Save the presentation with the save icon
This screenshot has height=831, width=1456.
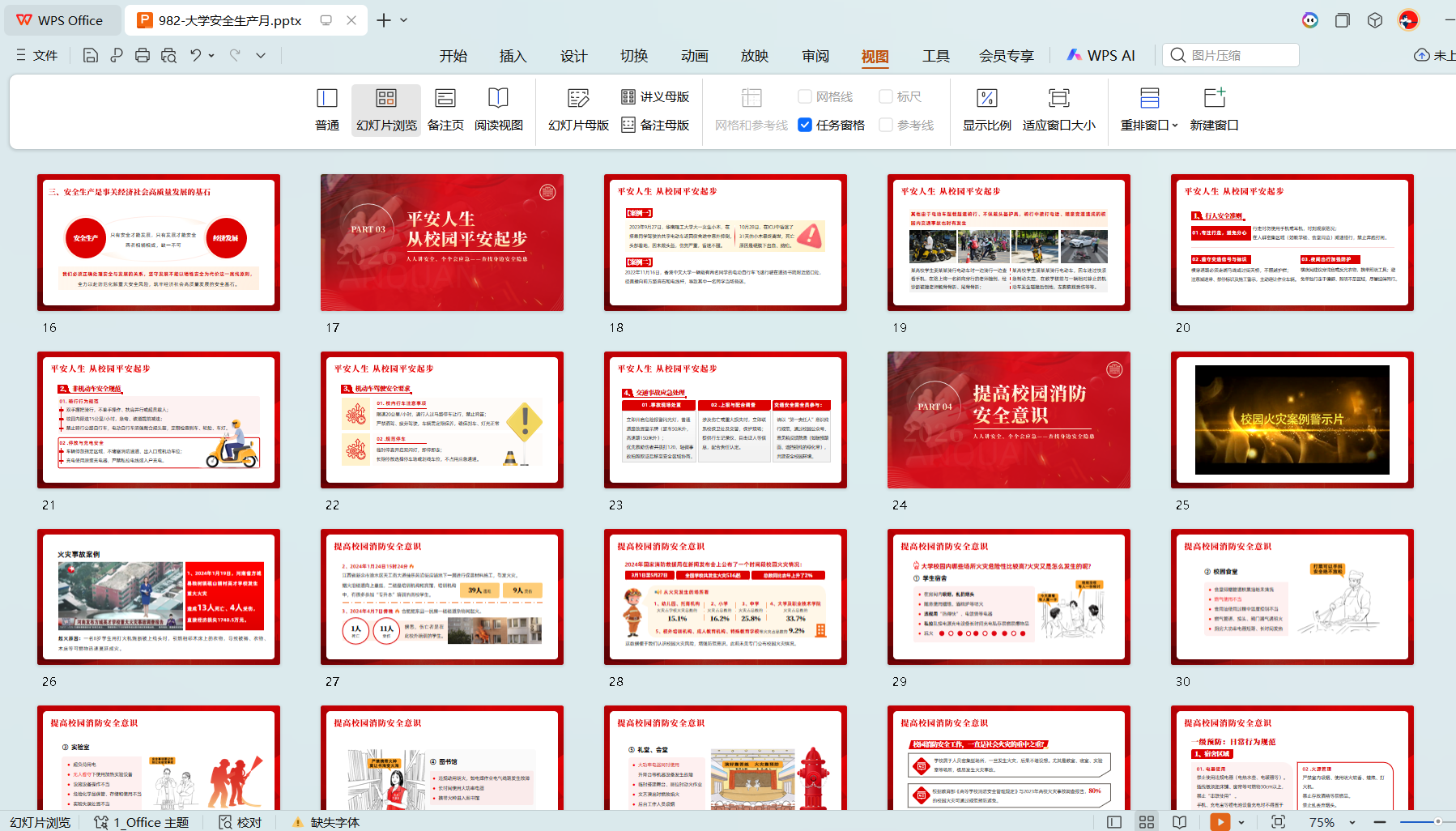[x=91, y=55]
